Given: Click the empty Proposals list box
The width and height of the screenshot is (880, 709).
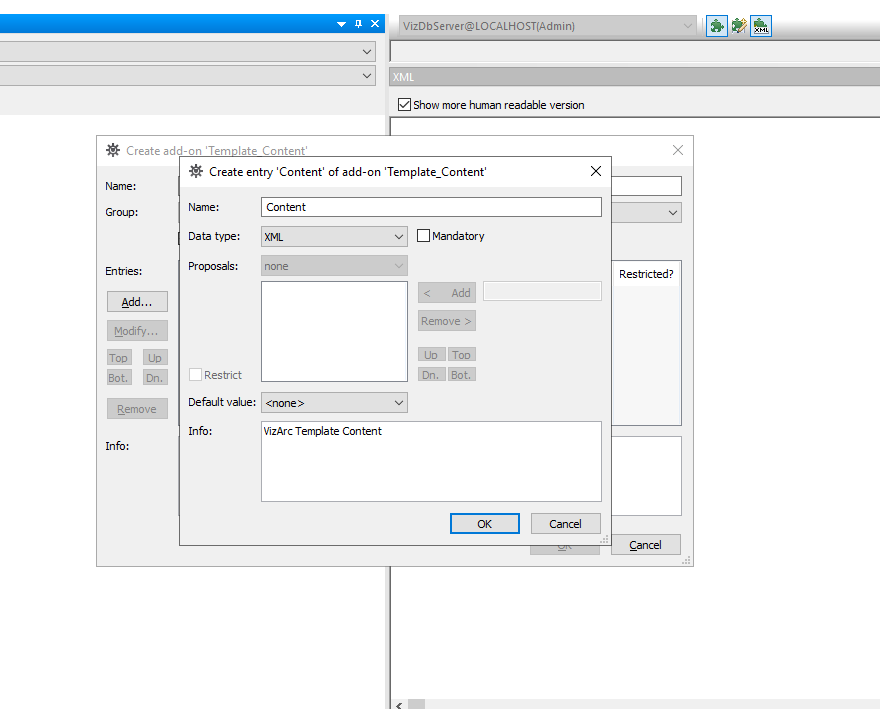Looking at the screenshot, I should click(x=334, y=331).
